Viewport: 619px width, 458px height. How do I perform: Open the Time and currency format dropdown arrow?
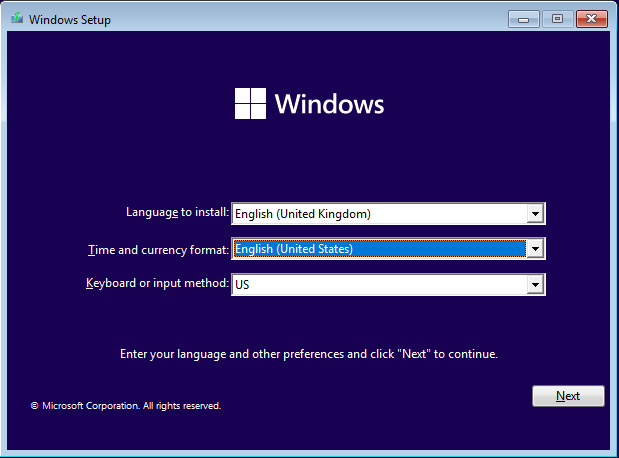pyautogui.click(x=536, y=249)
